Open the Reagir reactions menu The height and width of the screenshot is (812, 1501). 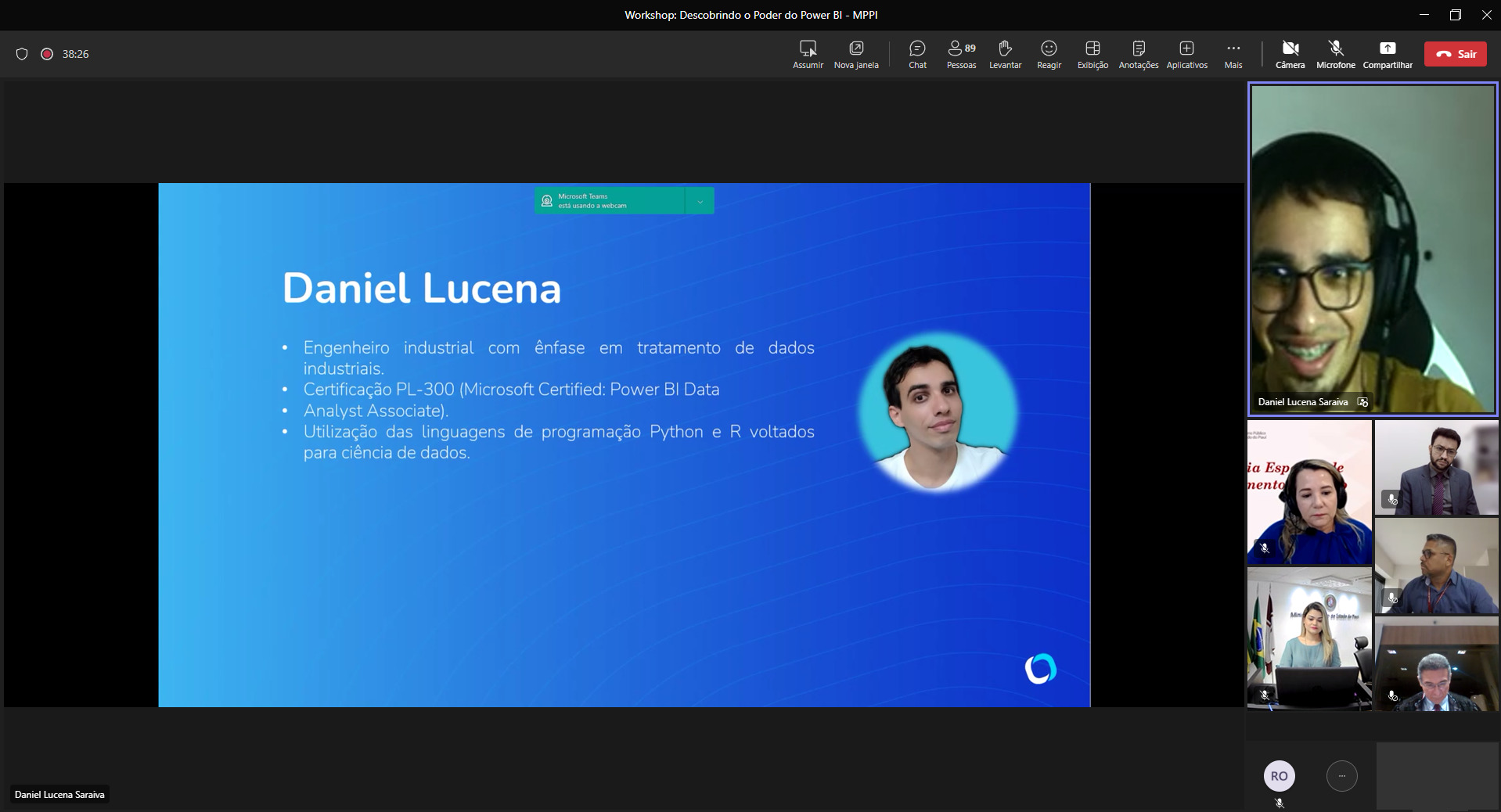tap(1049, 55)
